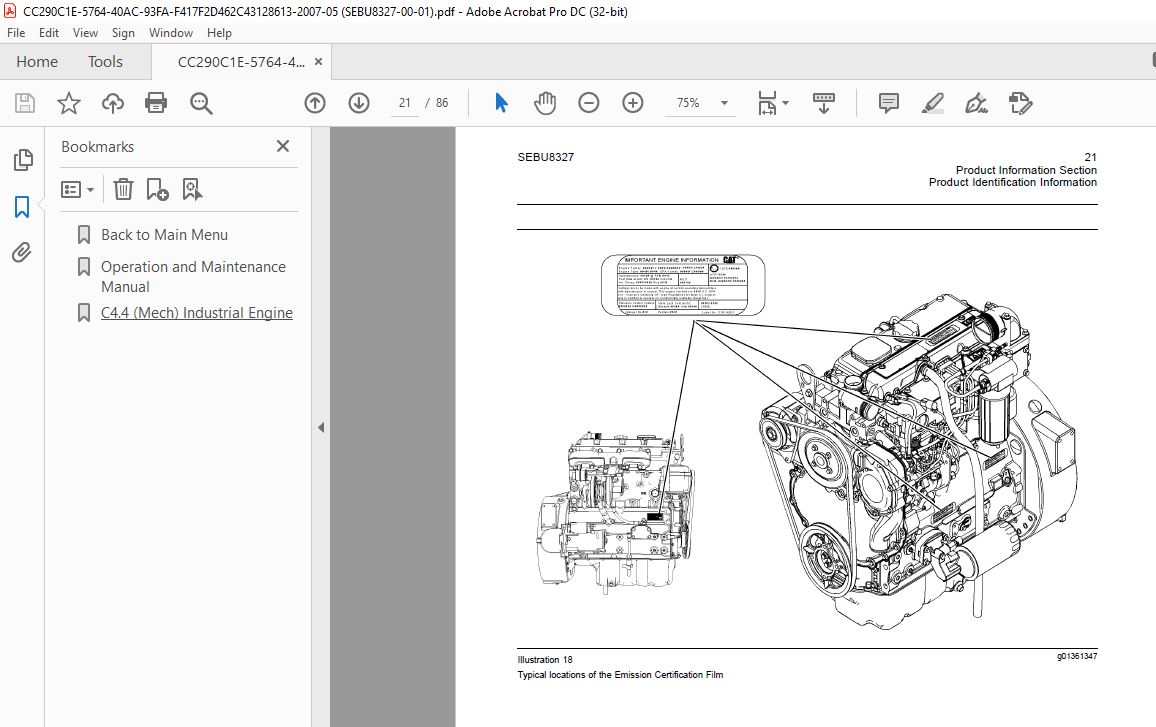The image size is (1156, 727).
Task: Open Back to Main Menu bookmark
Action: tap(164, 234)
